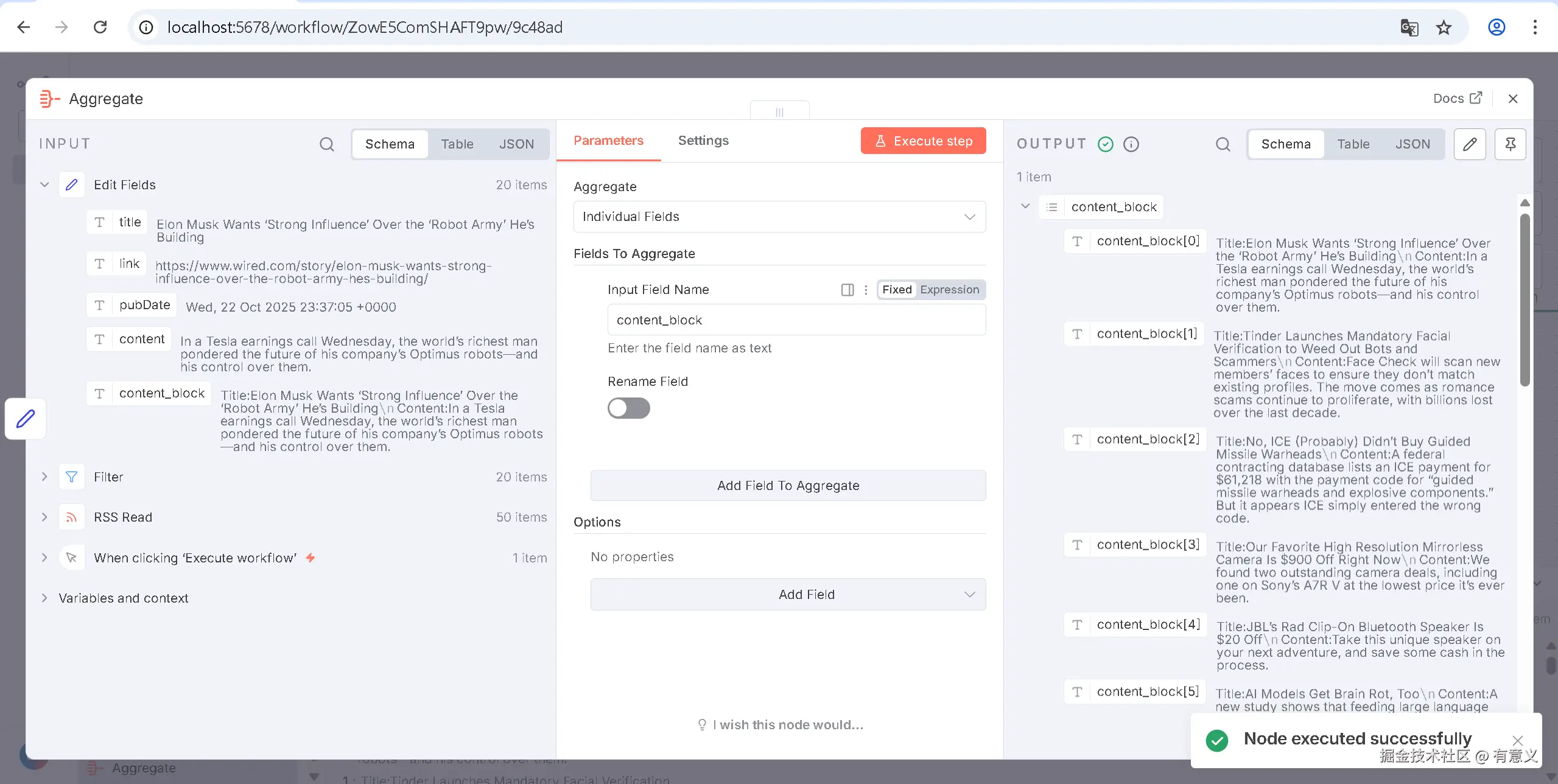Show output in JSON view
1558x784 pixels.
1412,144
